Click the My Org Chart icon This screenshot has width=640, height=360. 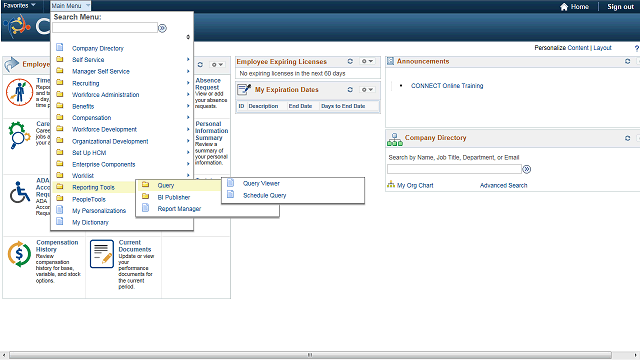(391, 184)
